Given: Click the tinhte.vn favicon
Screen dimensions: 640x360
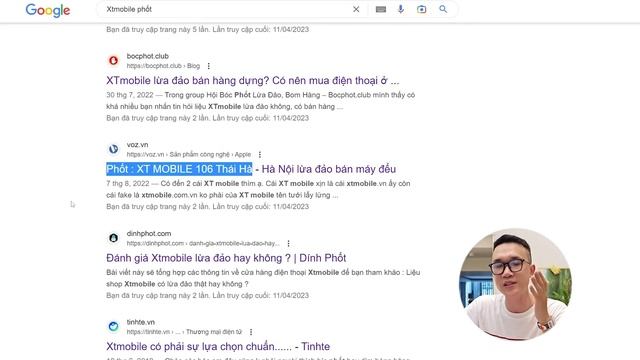Looking at the screenshot, I should tap(113, 326).
